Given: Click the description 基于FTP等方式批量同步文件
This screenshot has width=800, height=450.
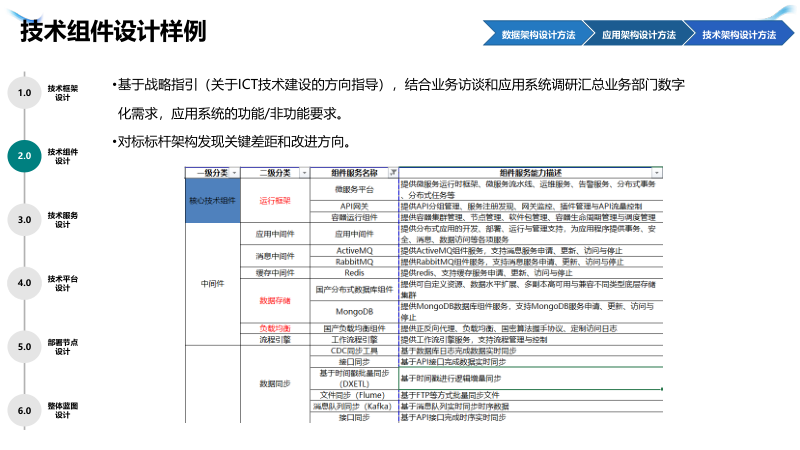Looking at the screenshot, I should (449, 395).
